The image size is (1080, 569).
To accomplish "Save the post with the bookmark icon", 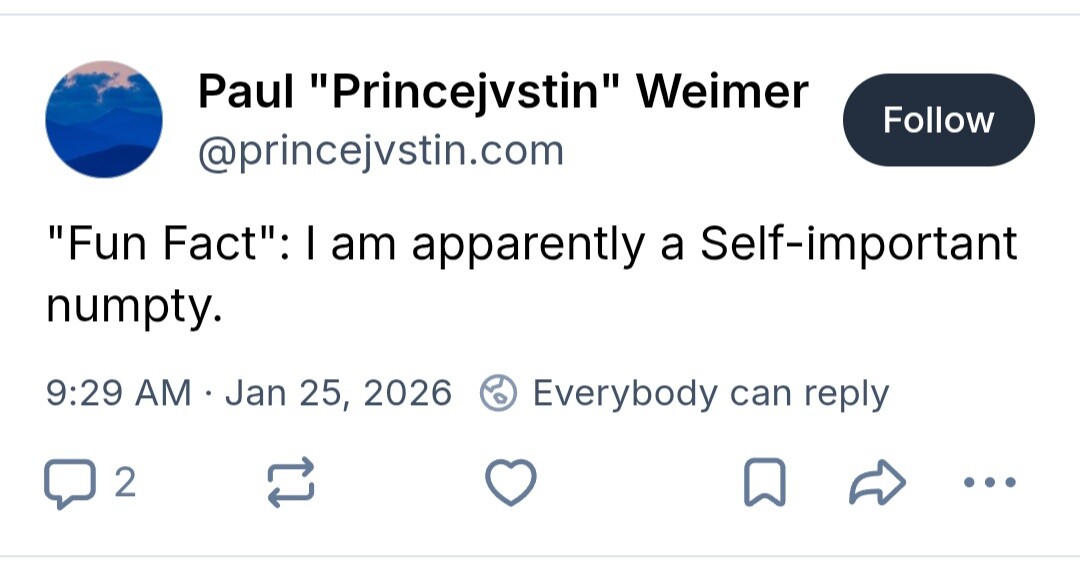I will 765,484.
